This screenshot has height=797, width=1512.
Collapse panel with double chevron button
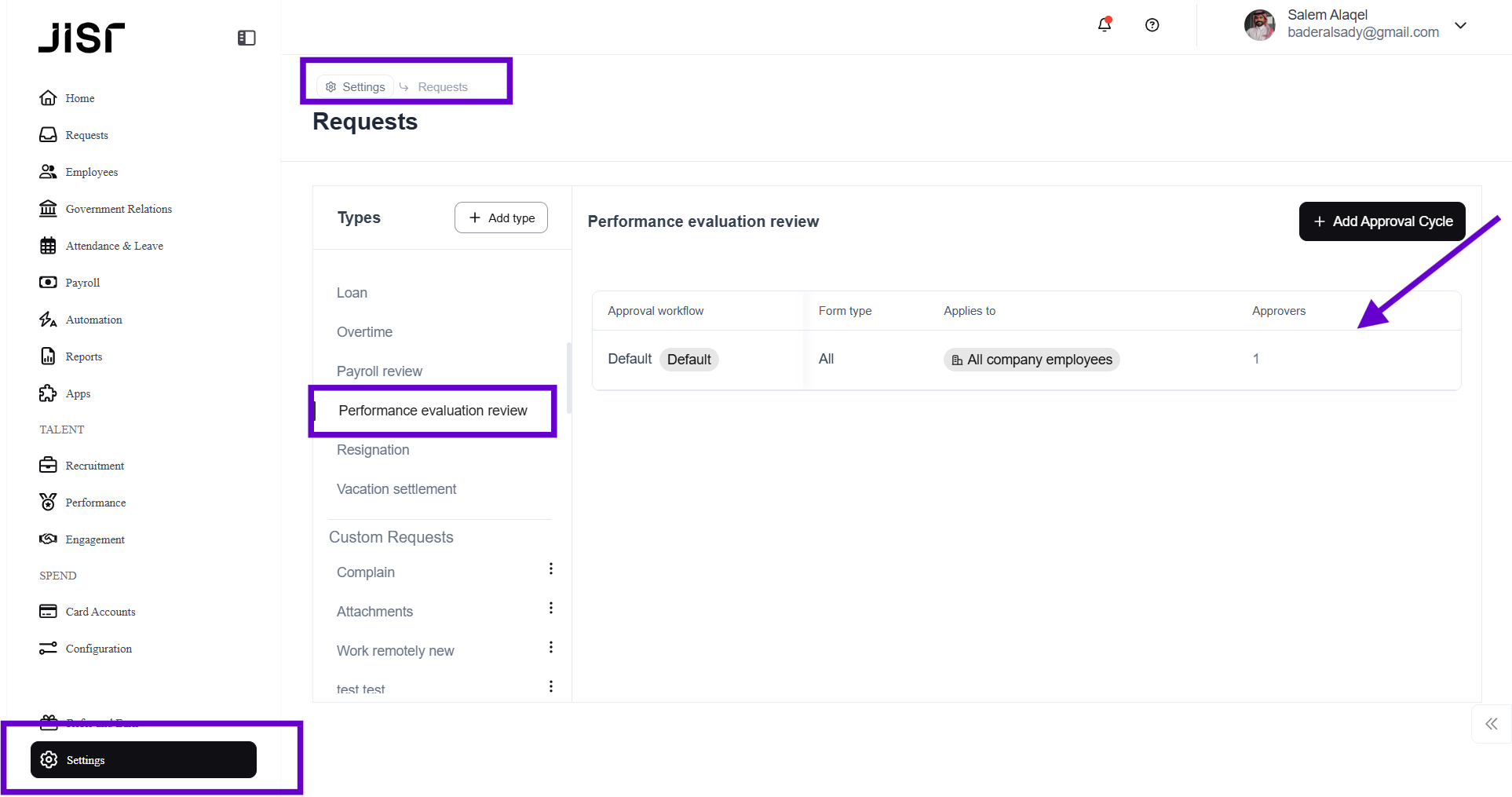pyautogui.click(x=1491, y=724)
